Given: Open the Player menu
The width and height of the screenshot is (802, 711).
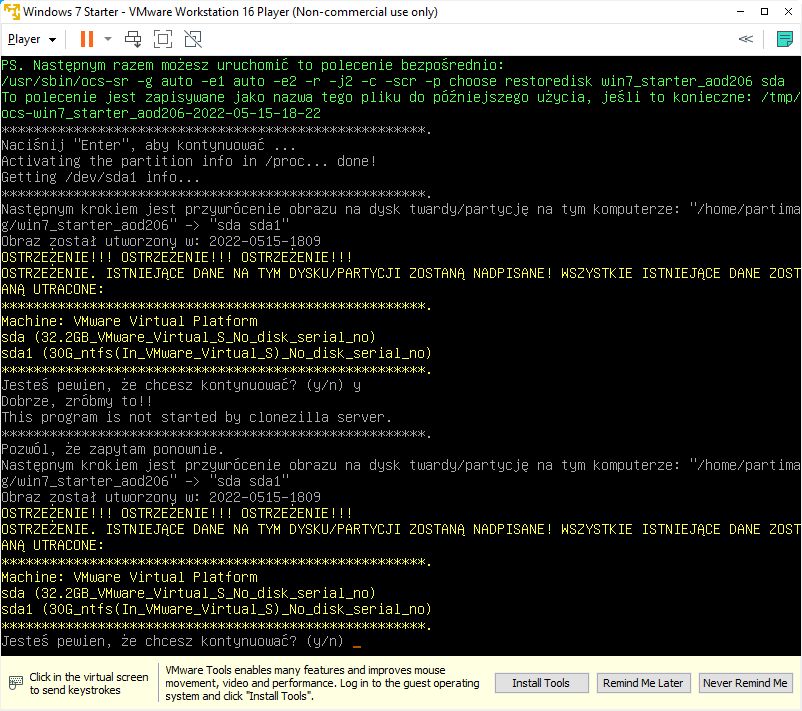Looking at the screenshot, I should coord(24,39).
